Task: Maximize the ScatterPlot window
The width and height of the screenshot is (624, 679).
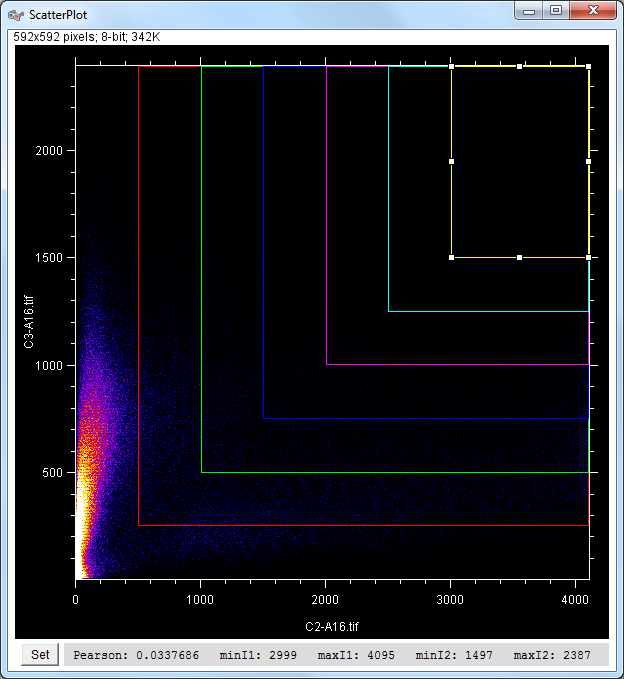Action: click(556, 10)
